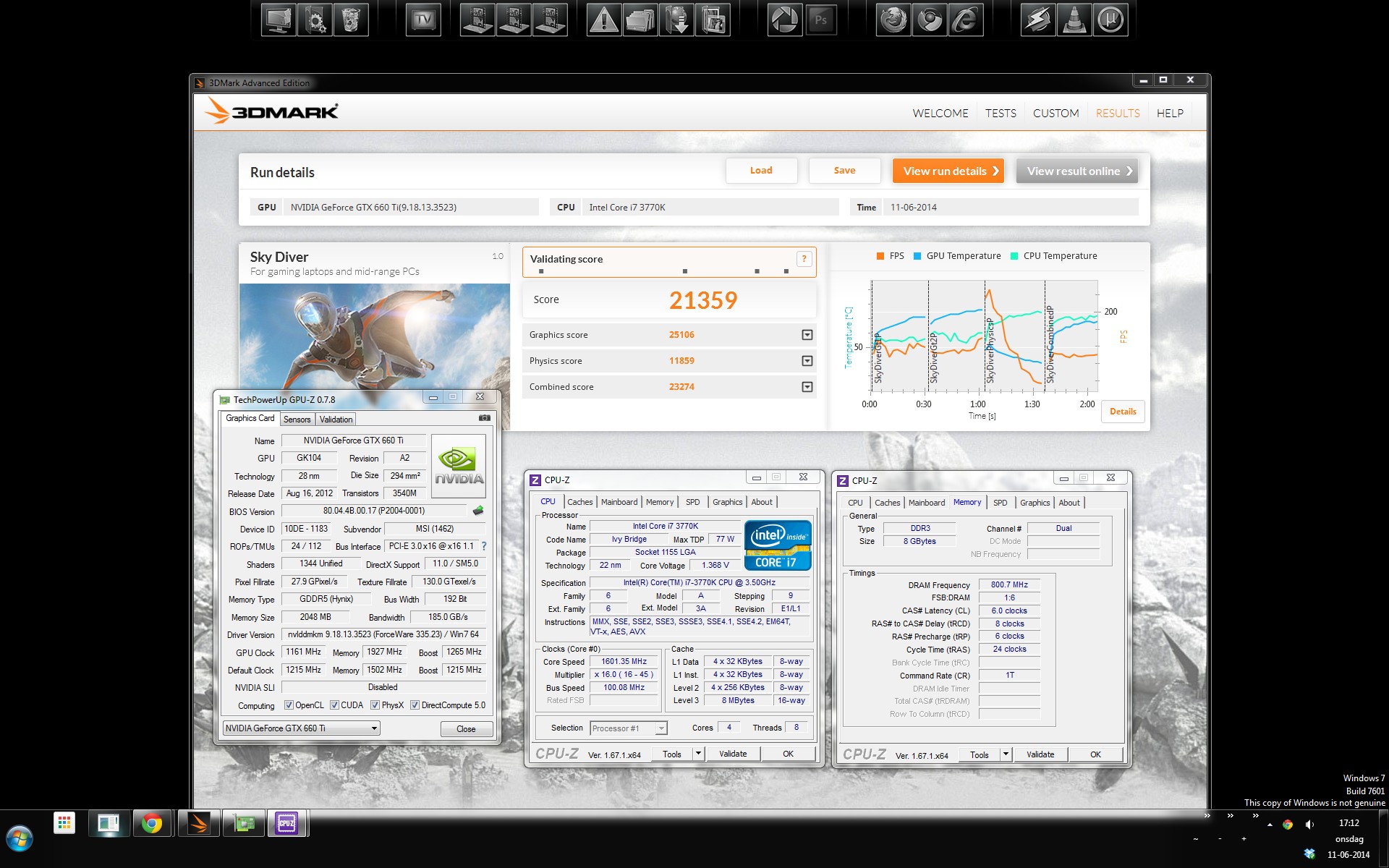
Task: Expand the Graphics score details
Action: click(x=807, y=335)
